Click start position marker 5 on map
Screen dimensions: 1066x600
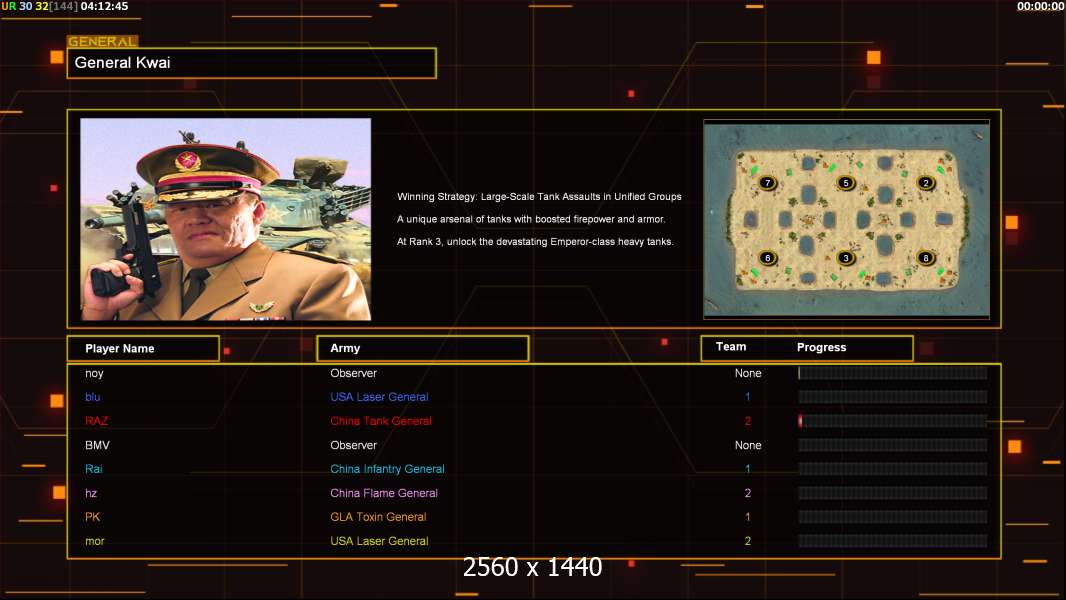pos(845,183)
